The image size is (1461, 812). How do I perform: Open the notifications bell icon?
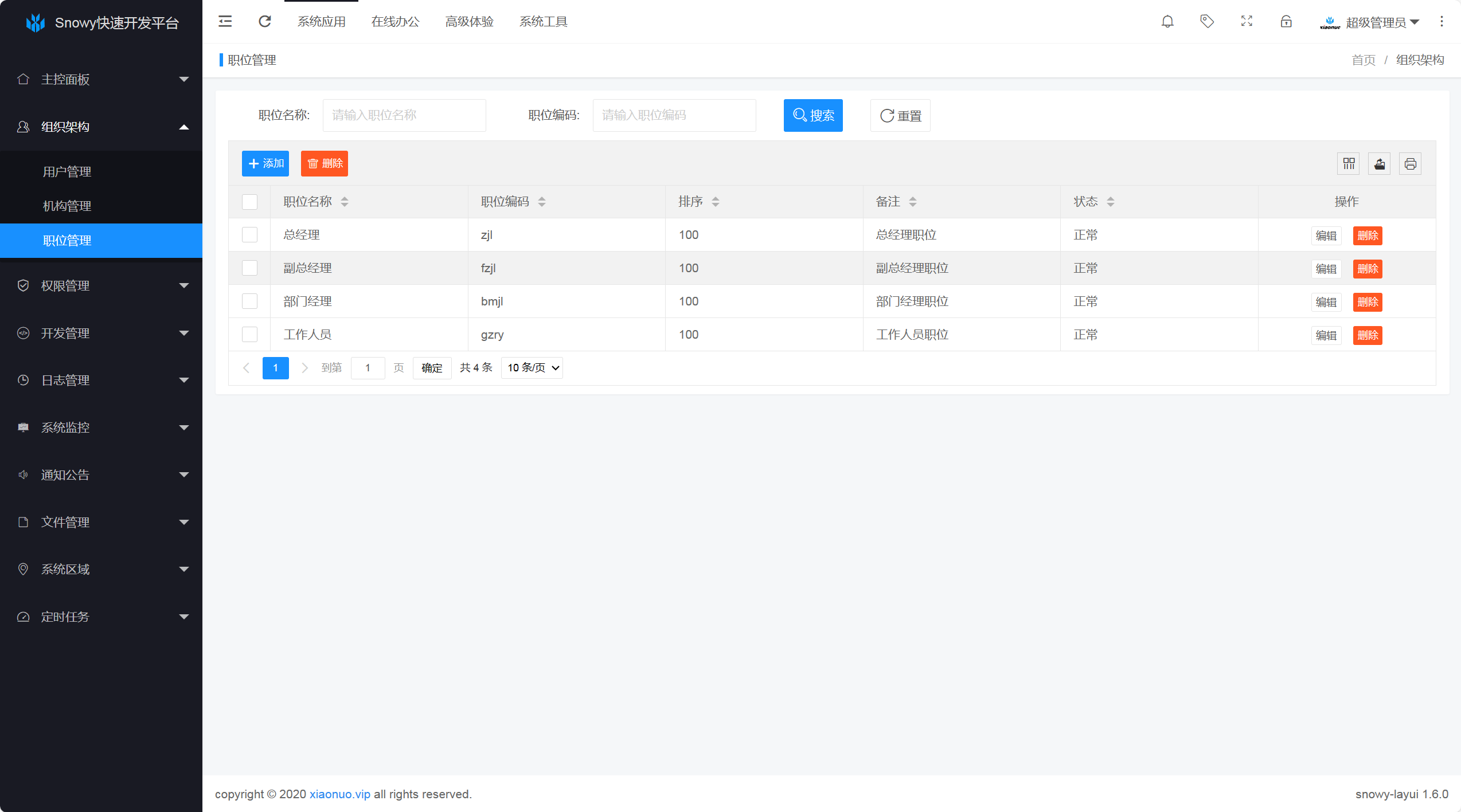pyautogui.click(x=1167, y=22)
